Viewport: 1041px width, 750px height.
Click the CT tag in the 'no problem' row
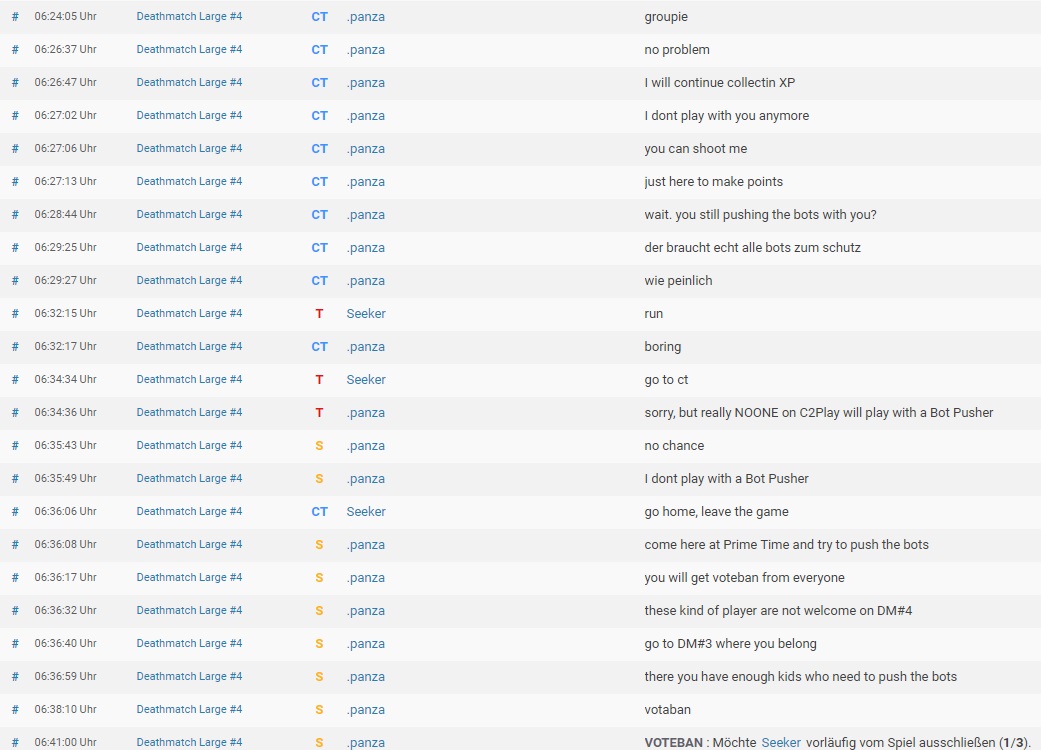[319, 50]
